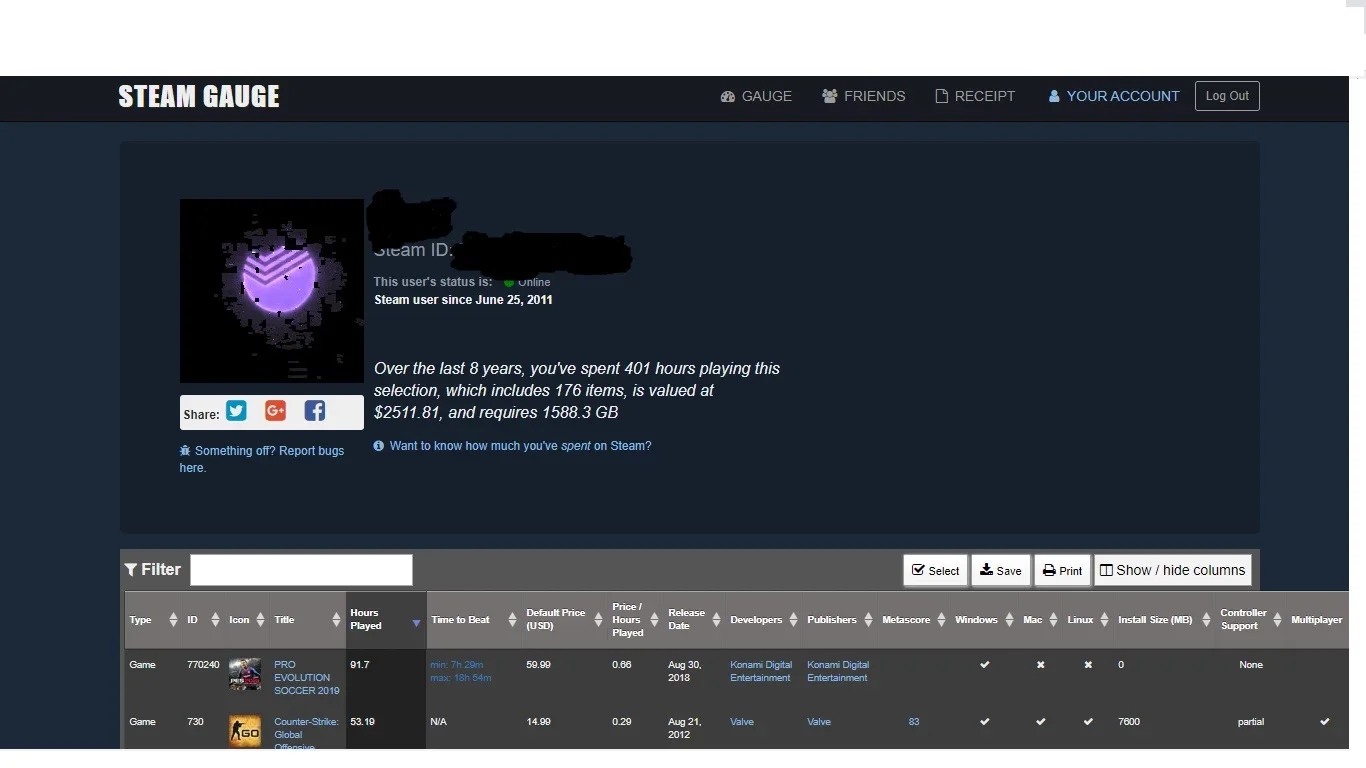
Task: Open the Counter-Strike: Global Offensive title link
Action: pos(306,734)
